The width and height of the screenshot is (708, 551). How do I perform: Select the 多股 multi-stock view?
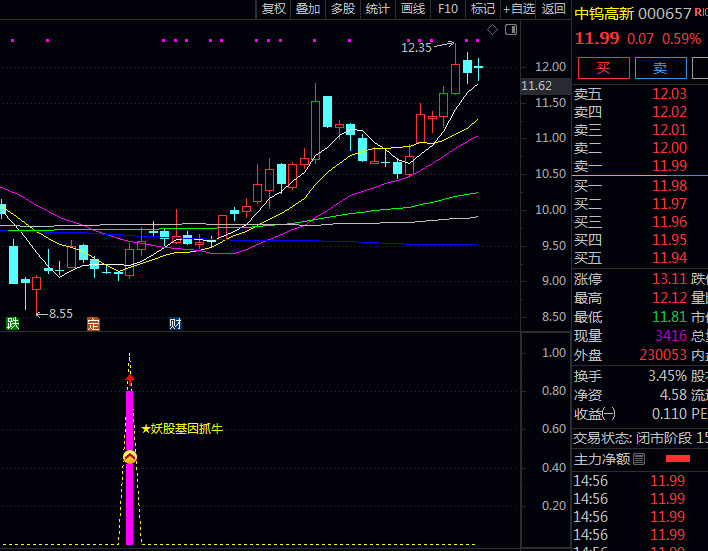343,9
